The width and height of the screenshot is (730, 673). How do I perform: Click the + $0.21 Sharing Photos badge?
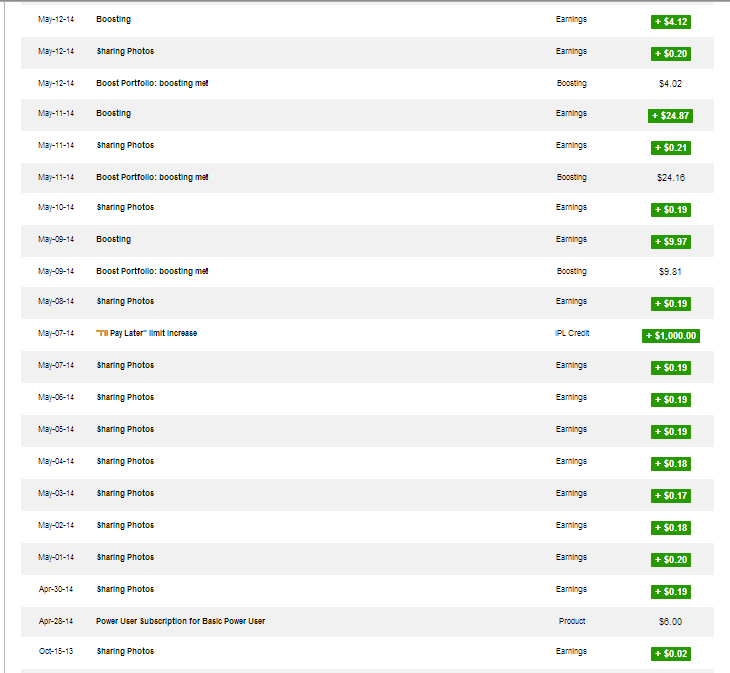pyautogui.click(x=670, y=148)
